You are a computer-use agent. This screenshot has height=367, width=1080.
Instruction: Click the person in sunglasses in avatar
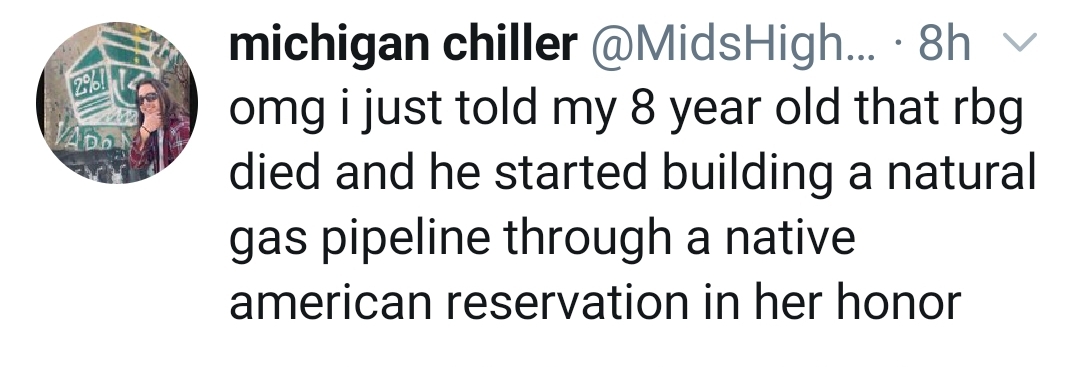pyautogui.click(x=156, y=125)
